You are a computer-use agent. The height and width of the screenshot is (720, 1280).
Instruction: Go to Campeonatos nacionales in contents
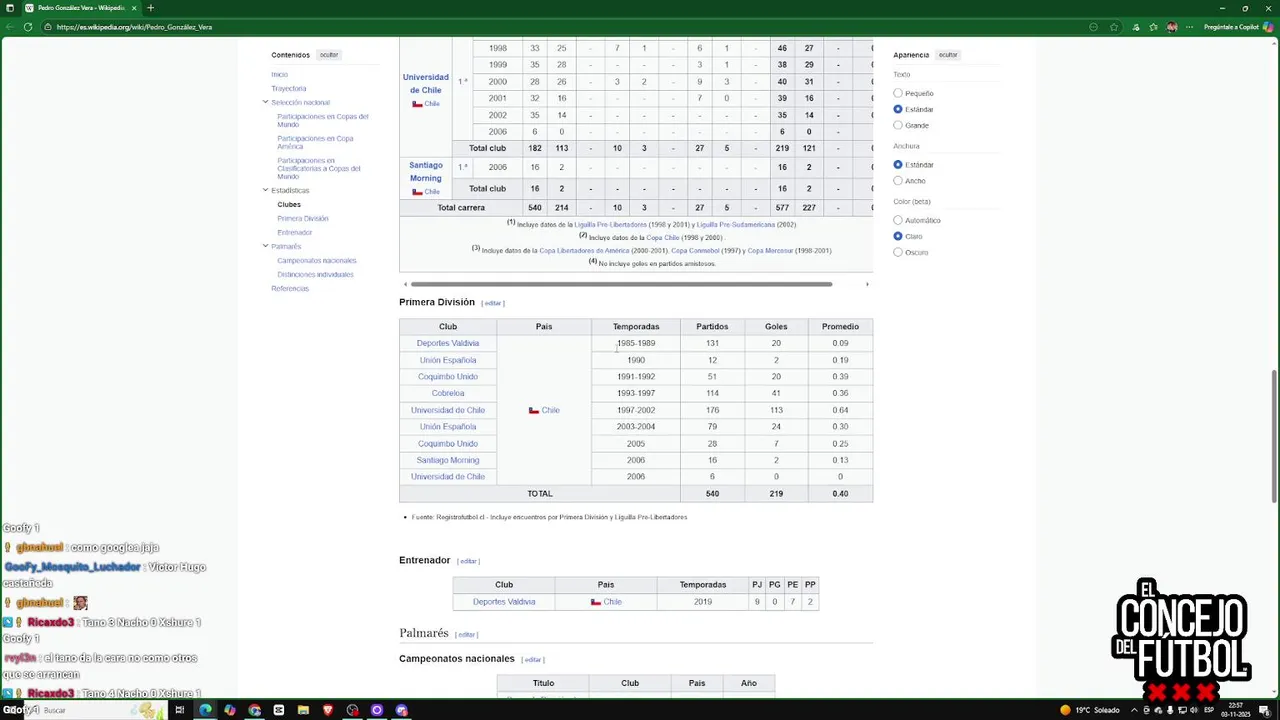pos(317,260)
